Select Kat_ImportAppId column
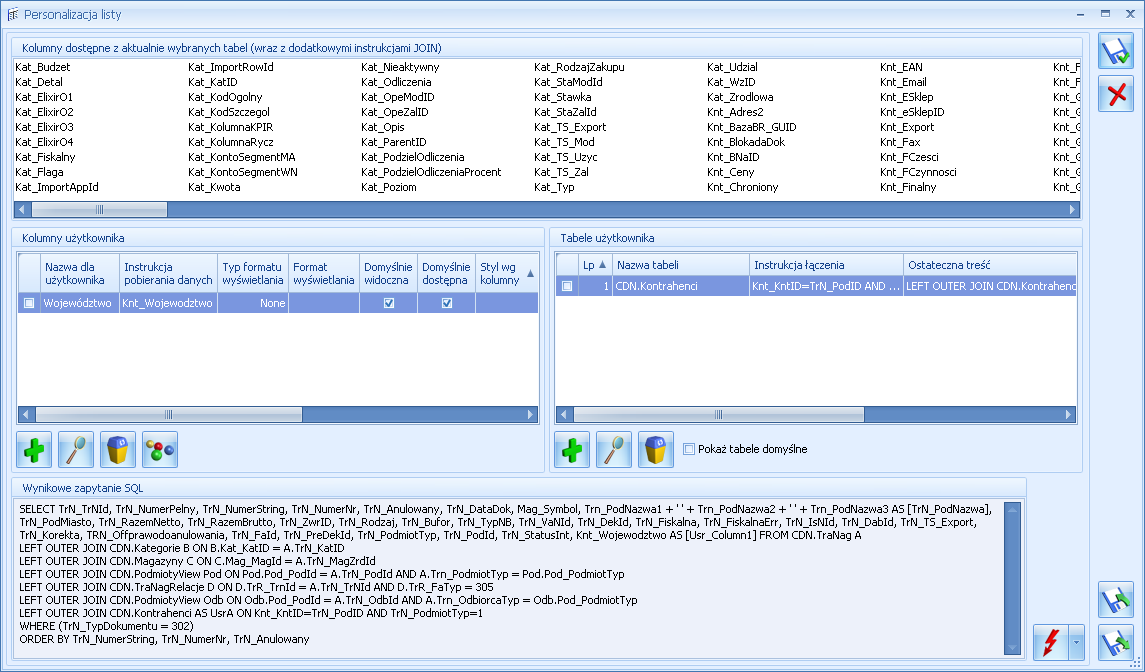 click(x=56, y=187)
